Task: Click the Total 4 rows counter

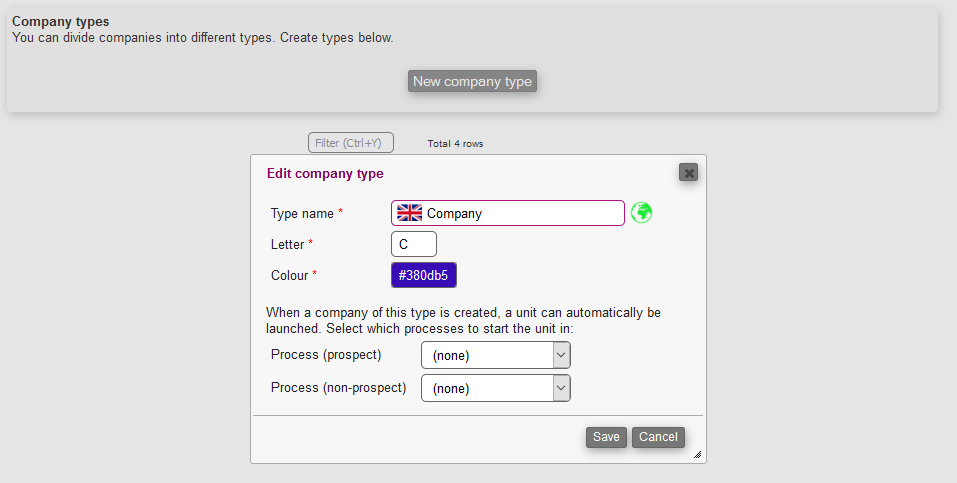Action: click(x=455, y=144)
